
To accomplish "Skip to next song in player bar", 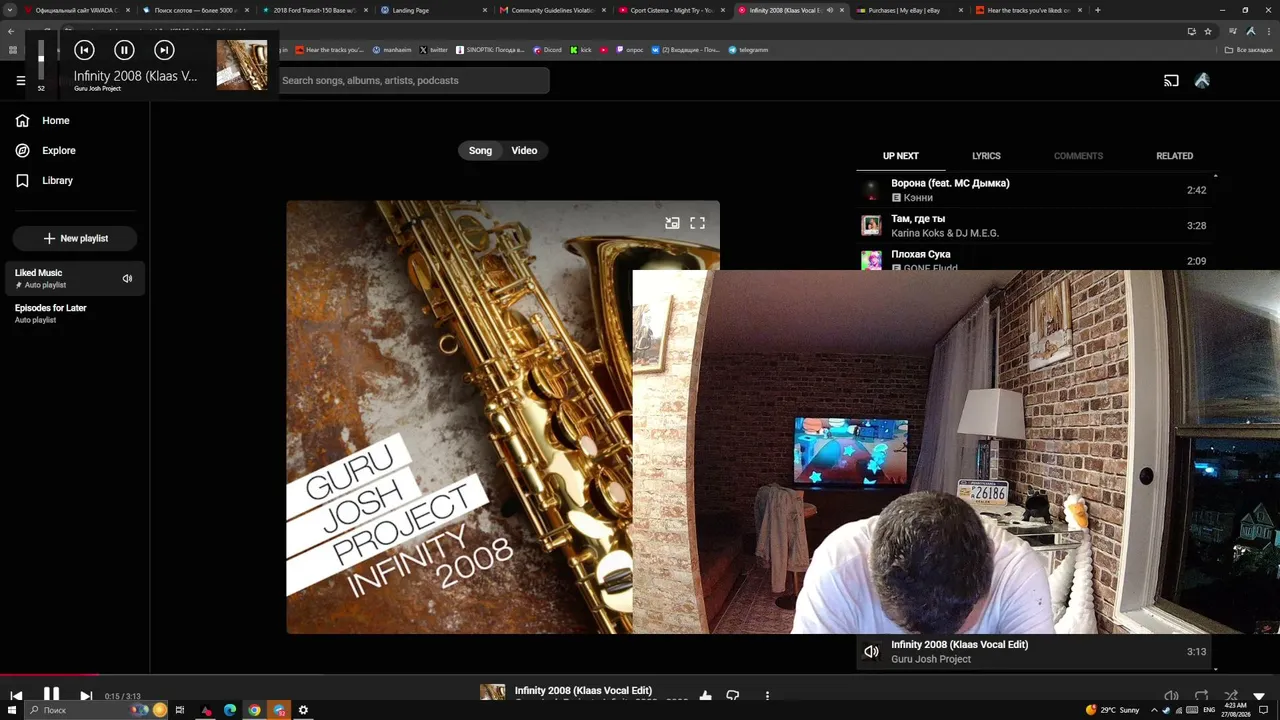I will (86, 696).
